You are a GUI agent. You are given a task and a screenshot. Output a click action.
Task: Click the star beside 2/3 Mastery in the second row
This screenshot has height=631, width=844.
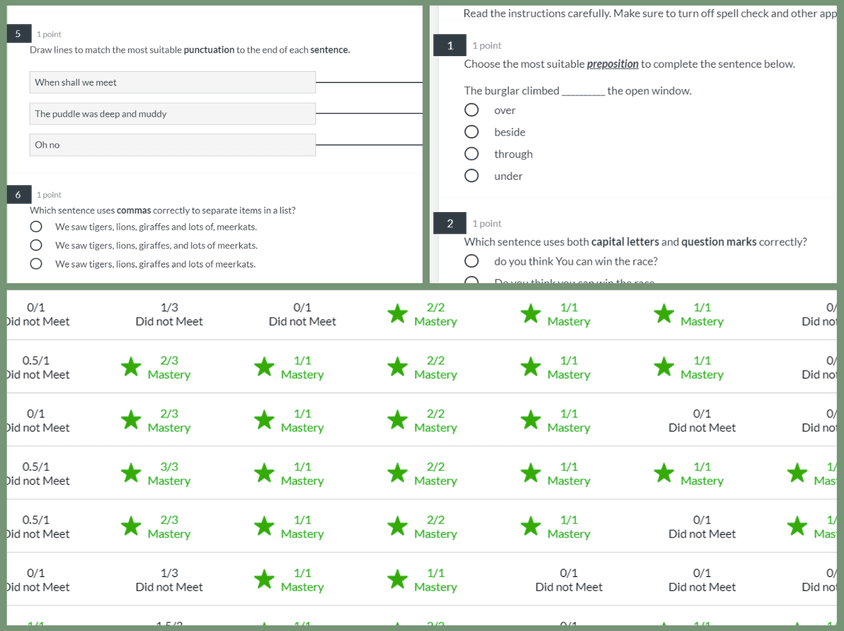tap(131, 367)
